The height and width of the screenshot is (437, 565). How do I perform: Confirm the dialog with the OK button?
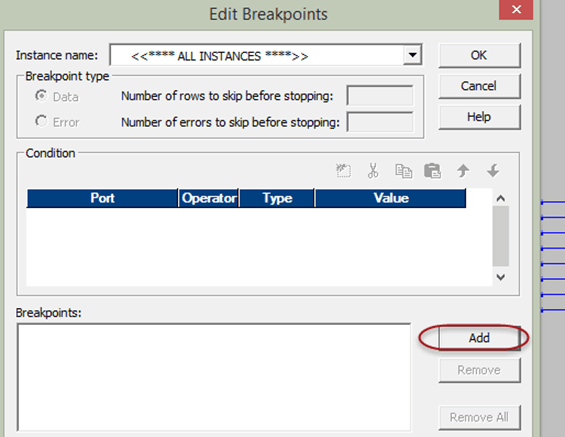479,55
